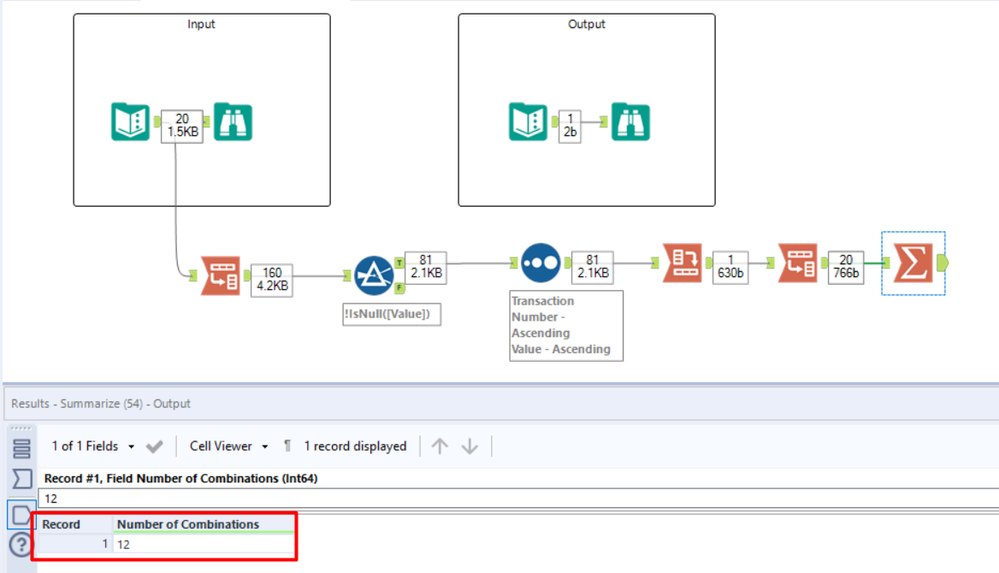The height and width of the screenshot is (573, 999).
Task: Select the Sort tool on the canvas
Action: coord(540,263)
